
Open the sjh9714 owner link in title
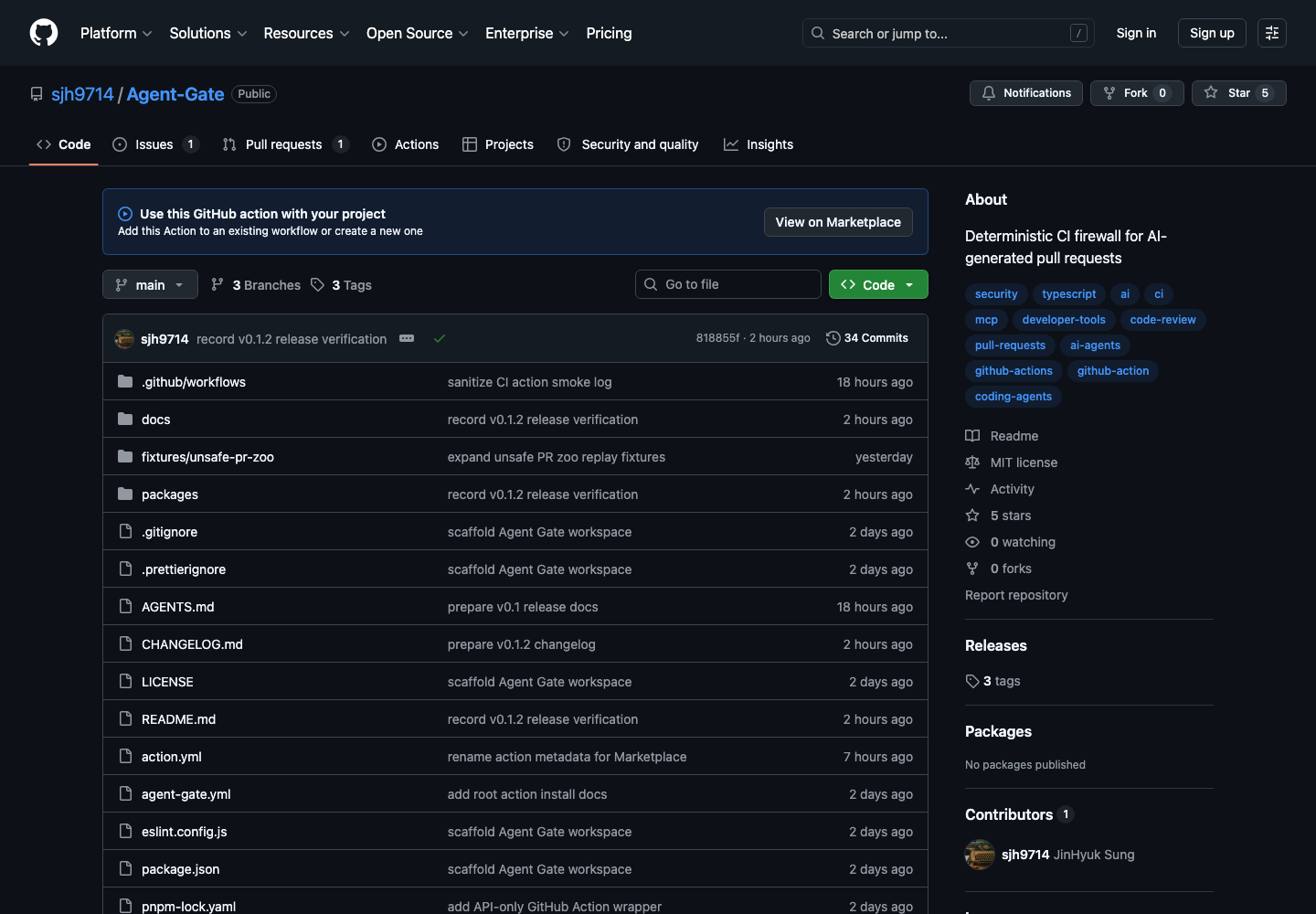(82, 94)
